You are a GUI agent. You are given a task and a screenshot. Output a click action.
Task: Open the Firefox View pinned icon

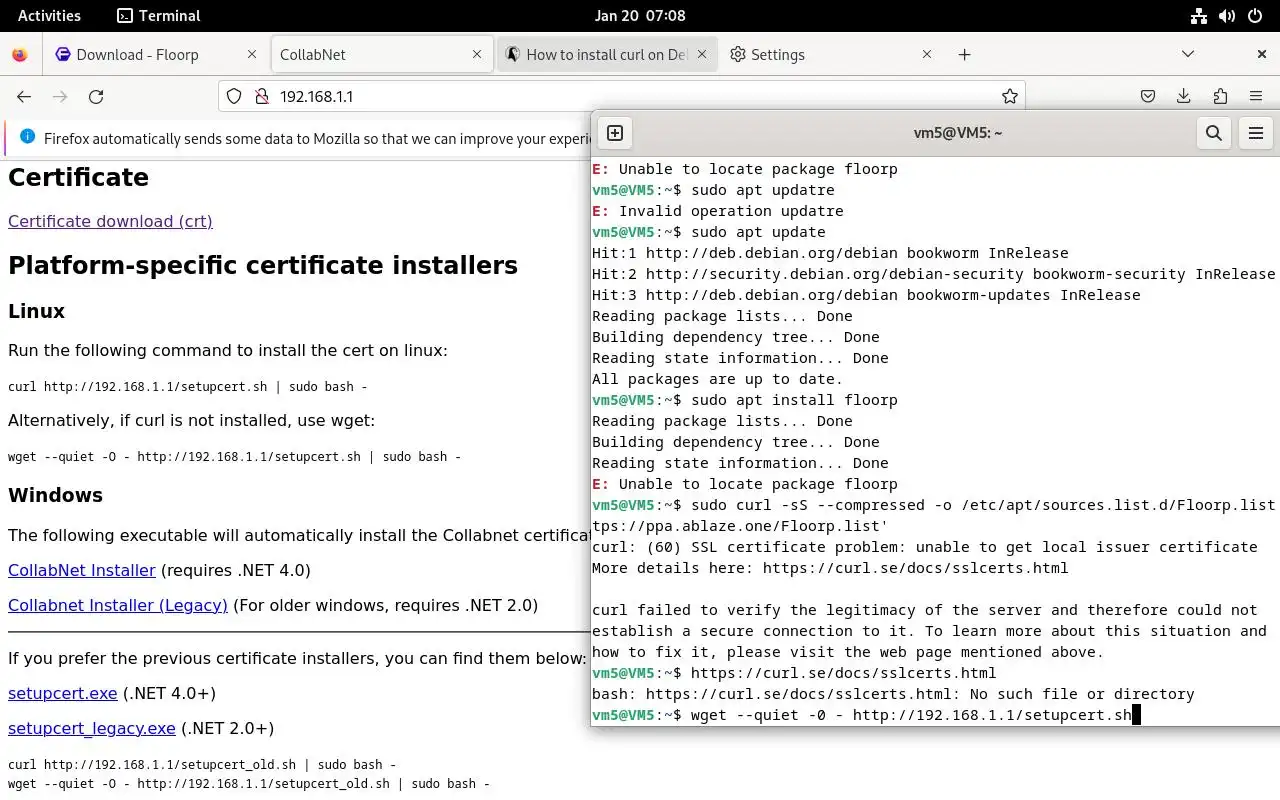click(x=20, y=55)
